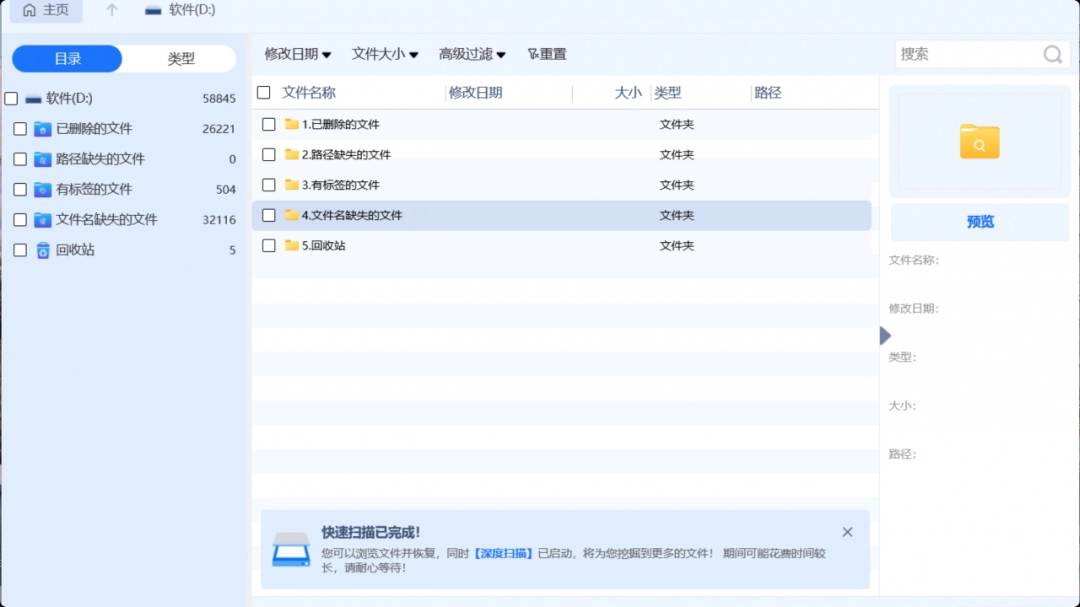1080x607 pixels.
Task: Click inside the 搜索 search field
Action: 965,54
